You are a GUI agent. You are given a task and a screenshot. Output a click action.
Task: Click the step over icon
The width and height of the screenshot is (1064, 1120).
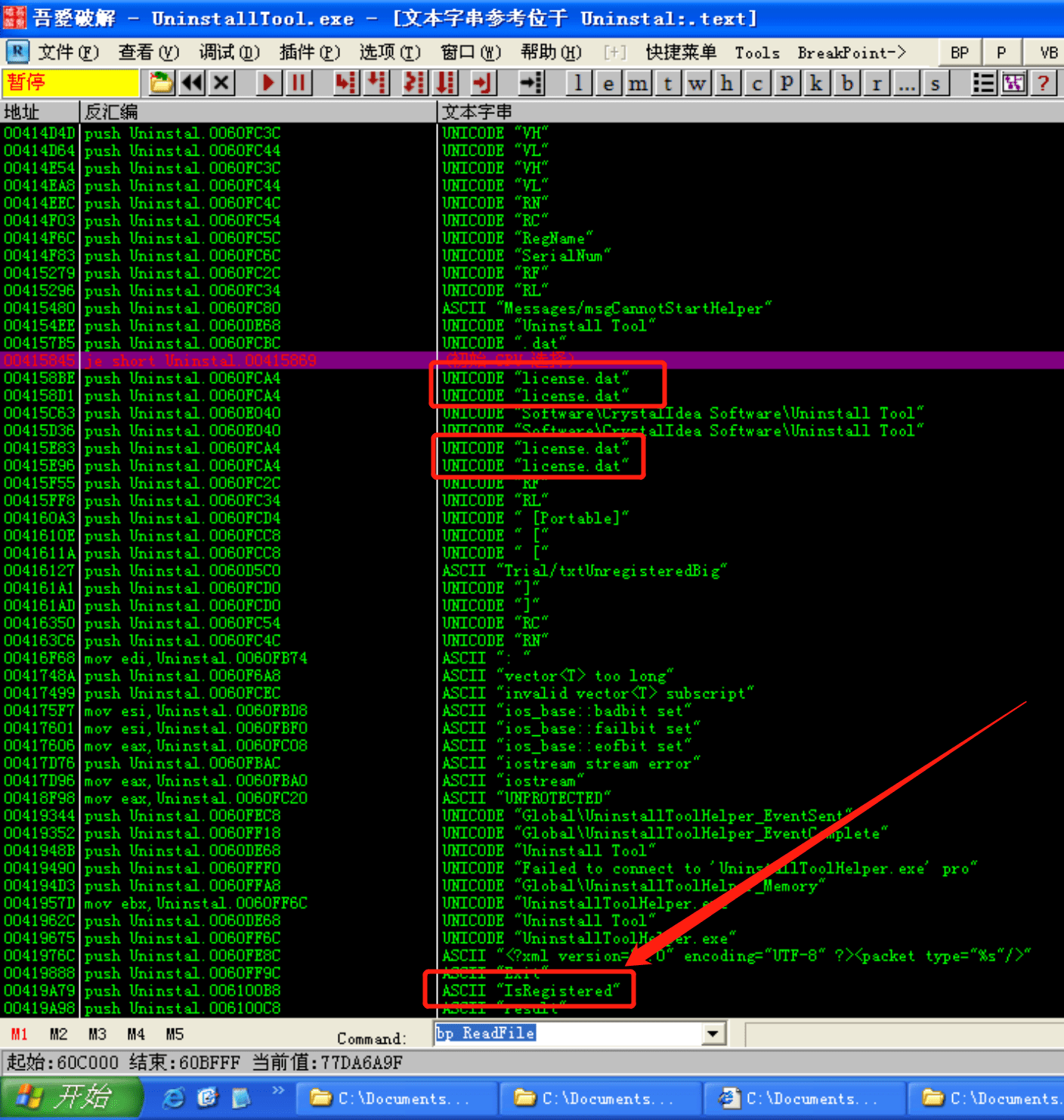[376, 82]
